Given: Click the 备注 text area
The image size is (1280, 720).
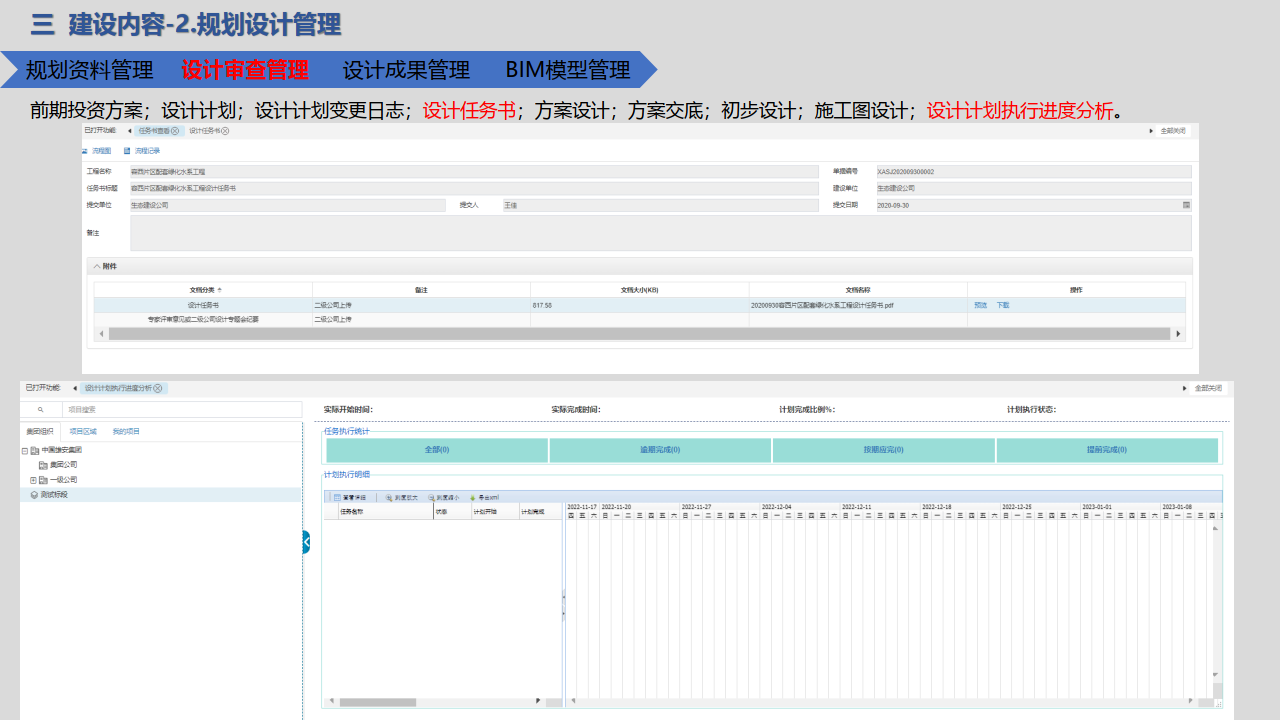Looking at the screenshot, I should point(660,233).
